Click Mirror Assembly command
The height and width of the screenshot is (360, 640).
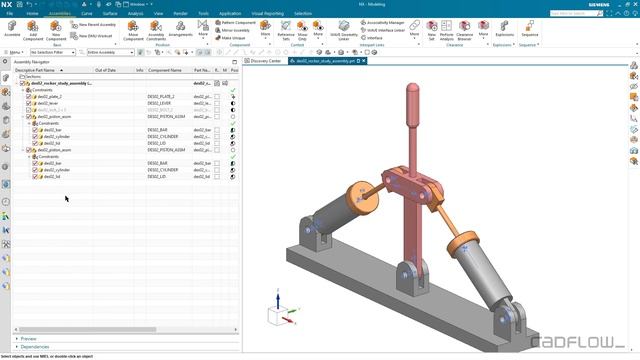click(x=232, y=30)
